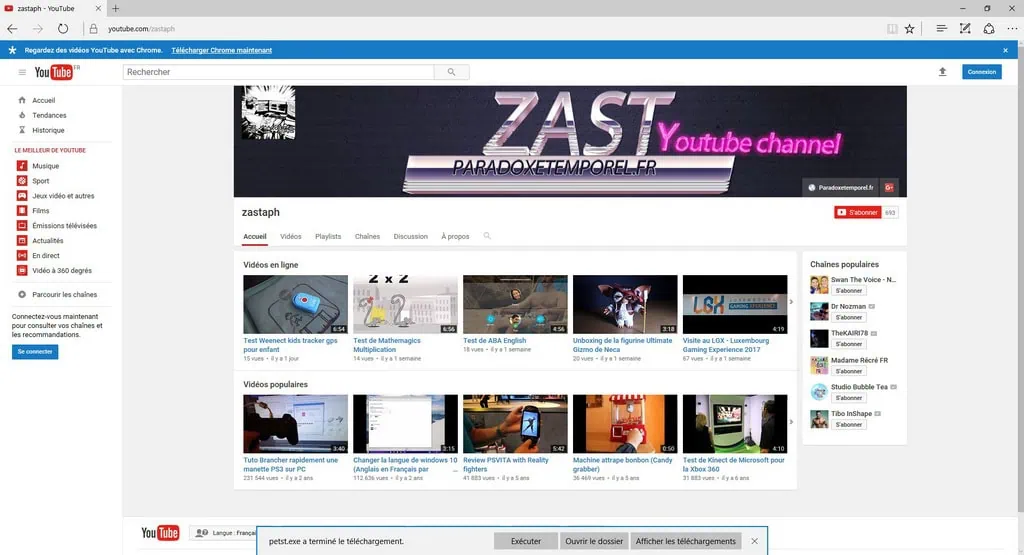Click into the Rechercher search field
1024x555 pixels.
[x=278, y=72]
